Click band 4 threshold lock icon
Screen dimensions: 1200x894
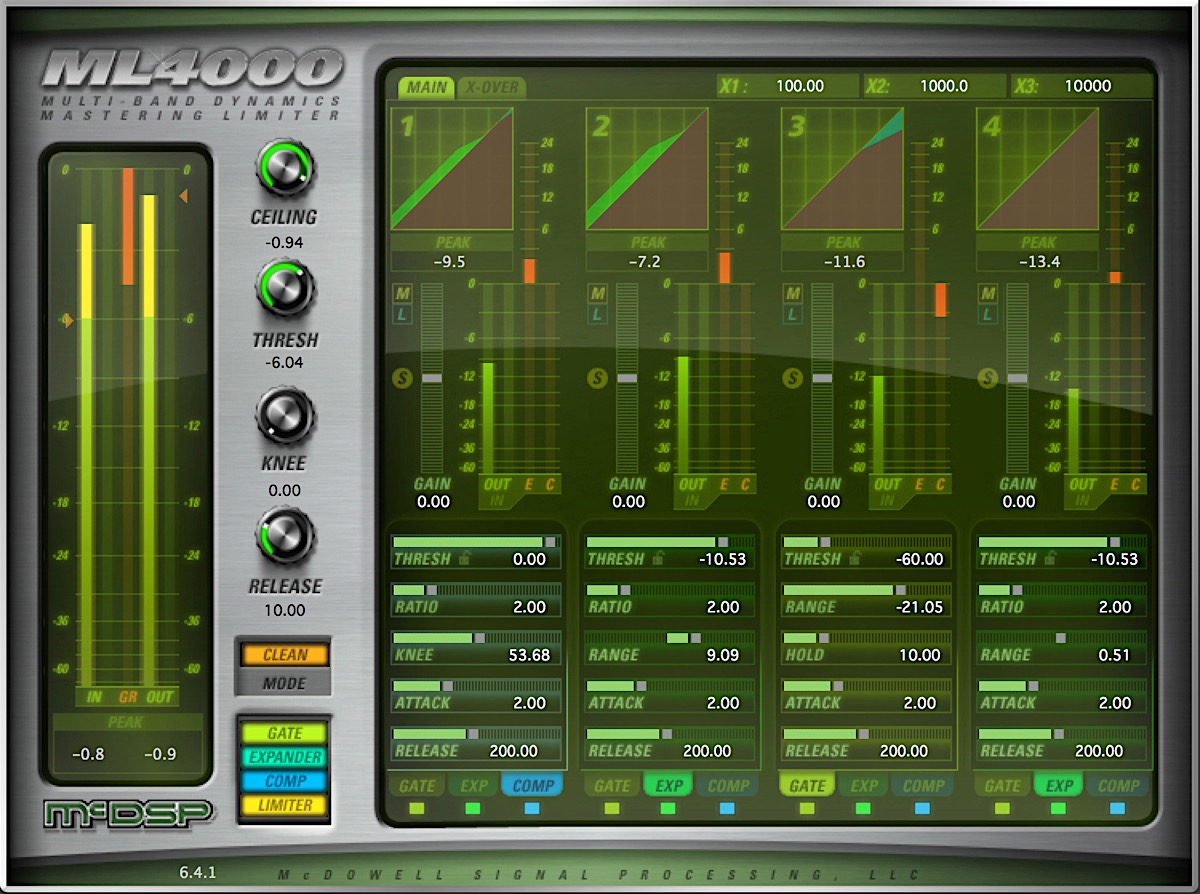tap(1051, 559)
